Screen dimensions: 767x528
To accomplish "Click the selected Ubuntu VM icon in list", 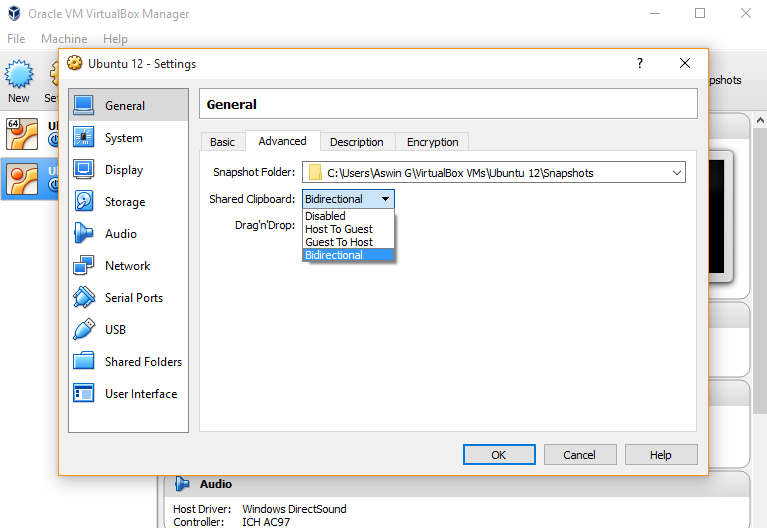I will point(22,179).
